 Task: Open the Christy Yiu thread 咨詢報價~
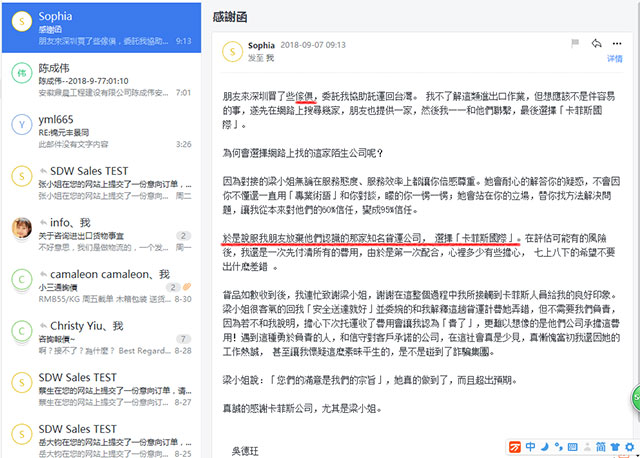pyautogui.click(x=101, y=338)
